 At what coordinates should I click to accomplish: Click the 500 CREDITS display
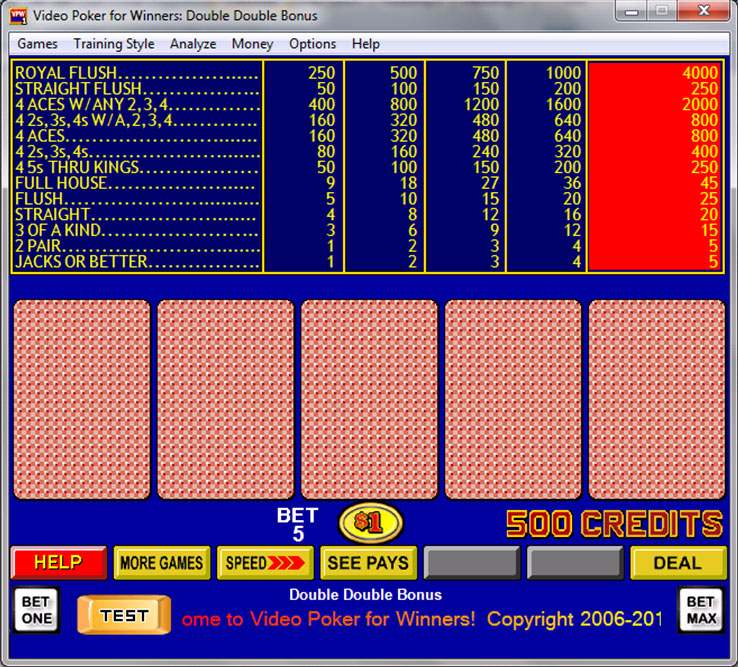614,524
